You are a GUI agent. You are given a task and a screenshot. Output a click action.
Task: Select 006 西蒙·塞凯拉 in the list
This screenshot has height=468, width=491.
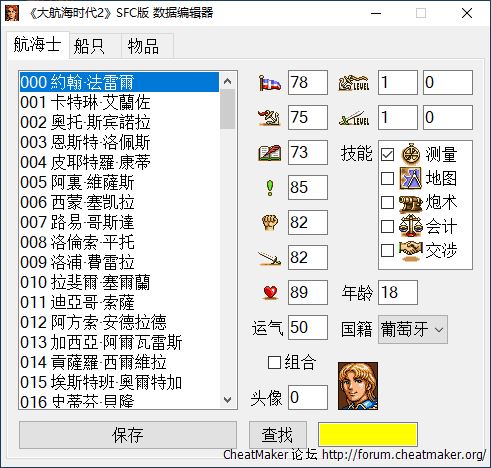(x=119, y=202)
